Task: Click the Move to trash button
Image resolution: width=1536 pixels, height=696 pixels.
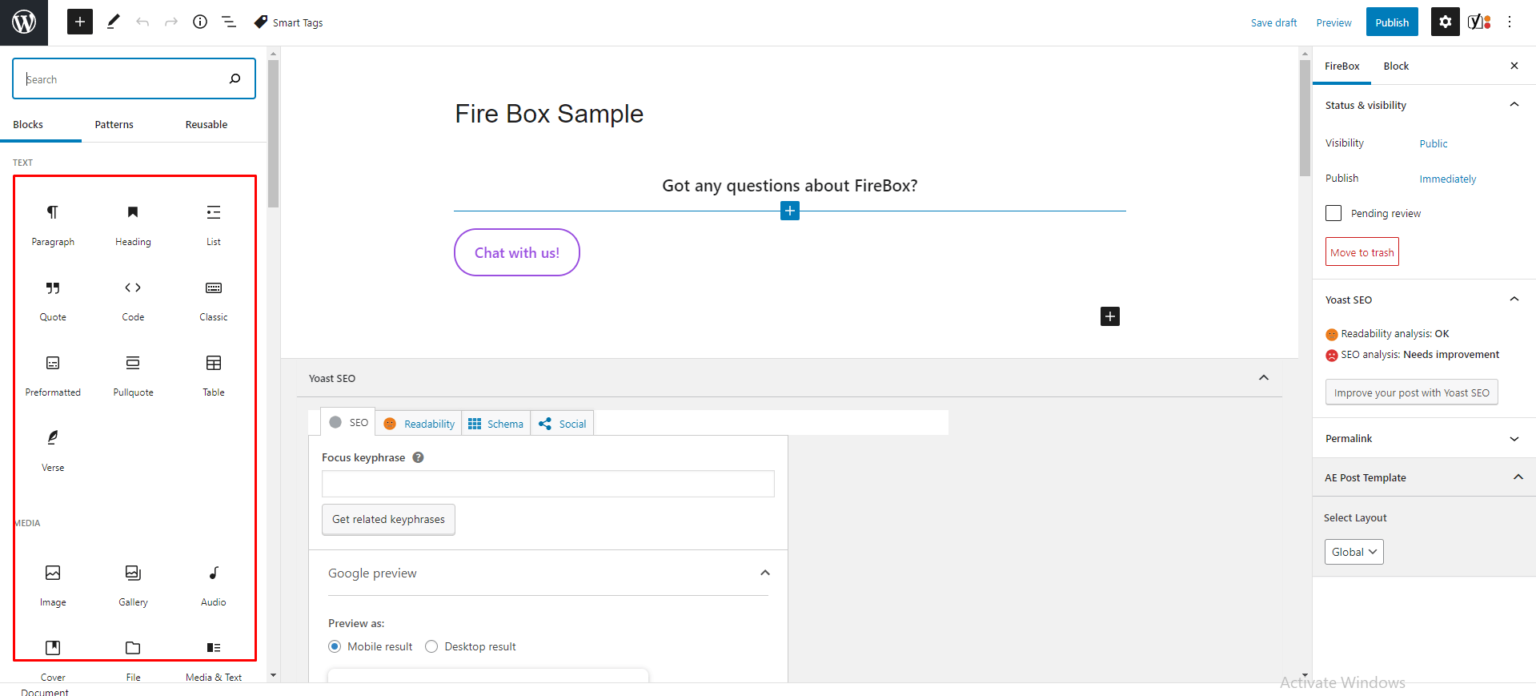Action: (1361, 251)
